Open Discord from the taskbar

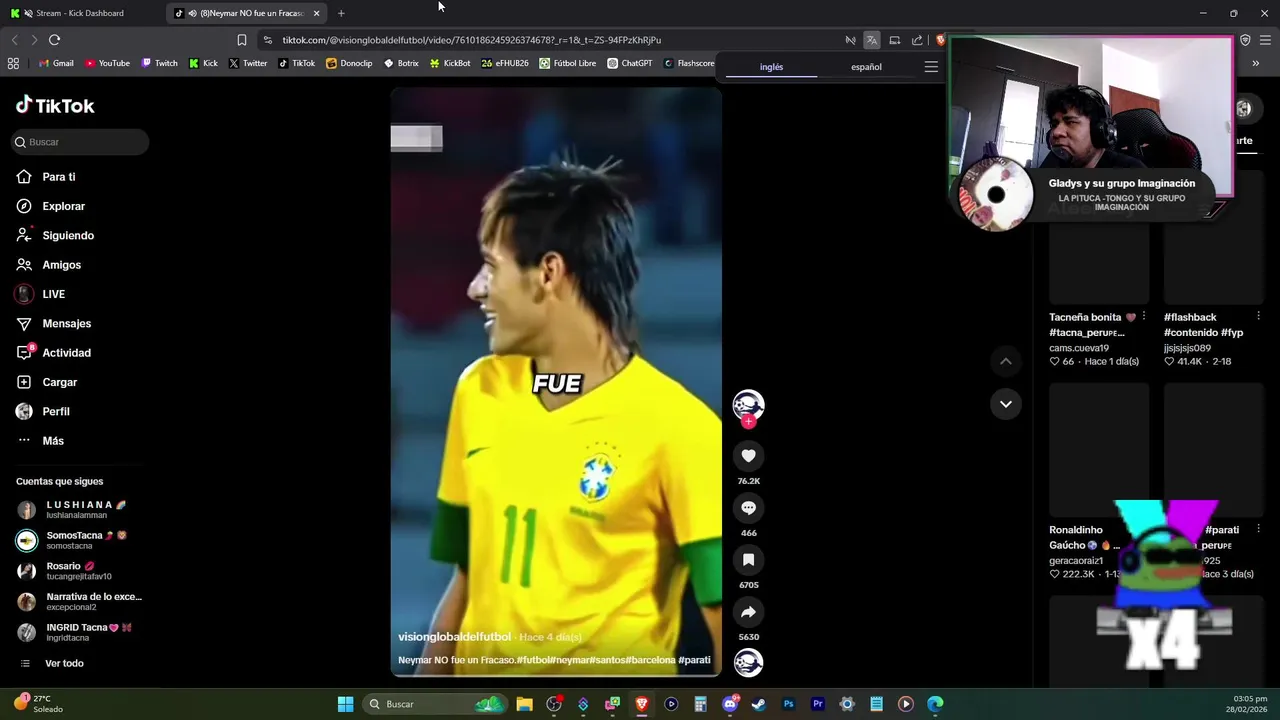click(730, 704)
